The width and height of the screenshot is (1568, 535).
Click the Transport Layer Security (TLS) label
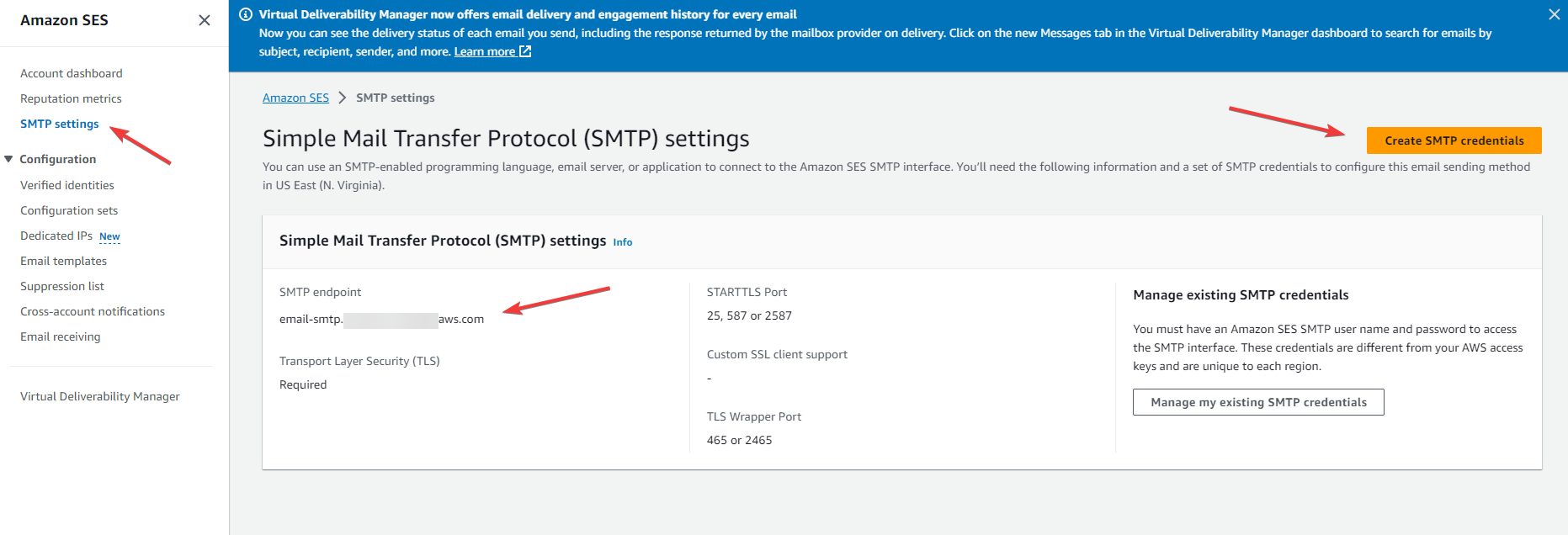pos(359,361)
